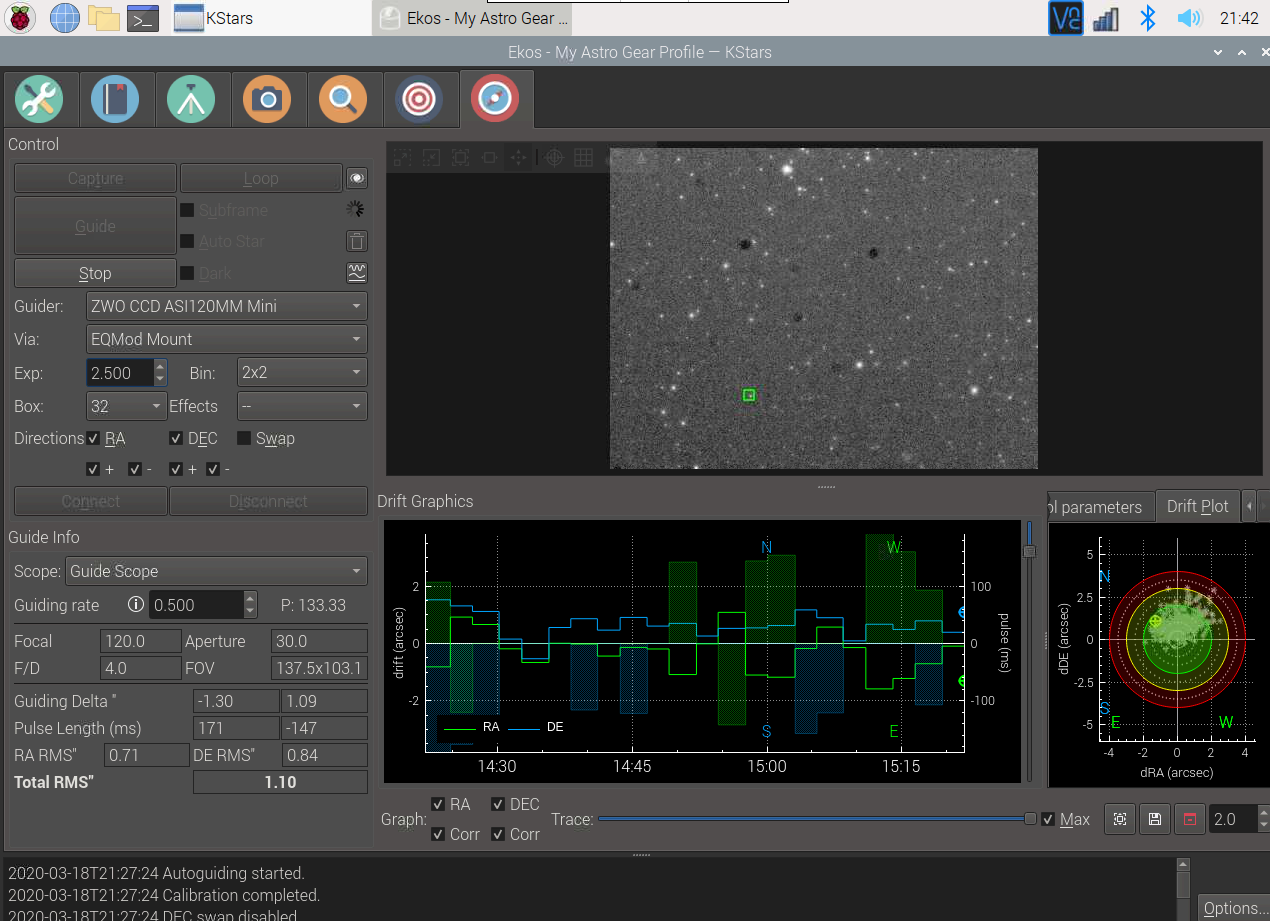Open the Bin 2x2 dropdown
Image resolution: width=1270 pixels, height=921 pixels.
(x=302, y=372)
